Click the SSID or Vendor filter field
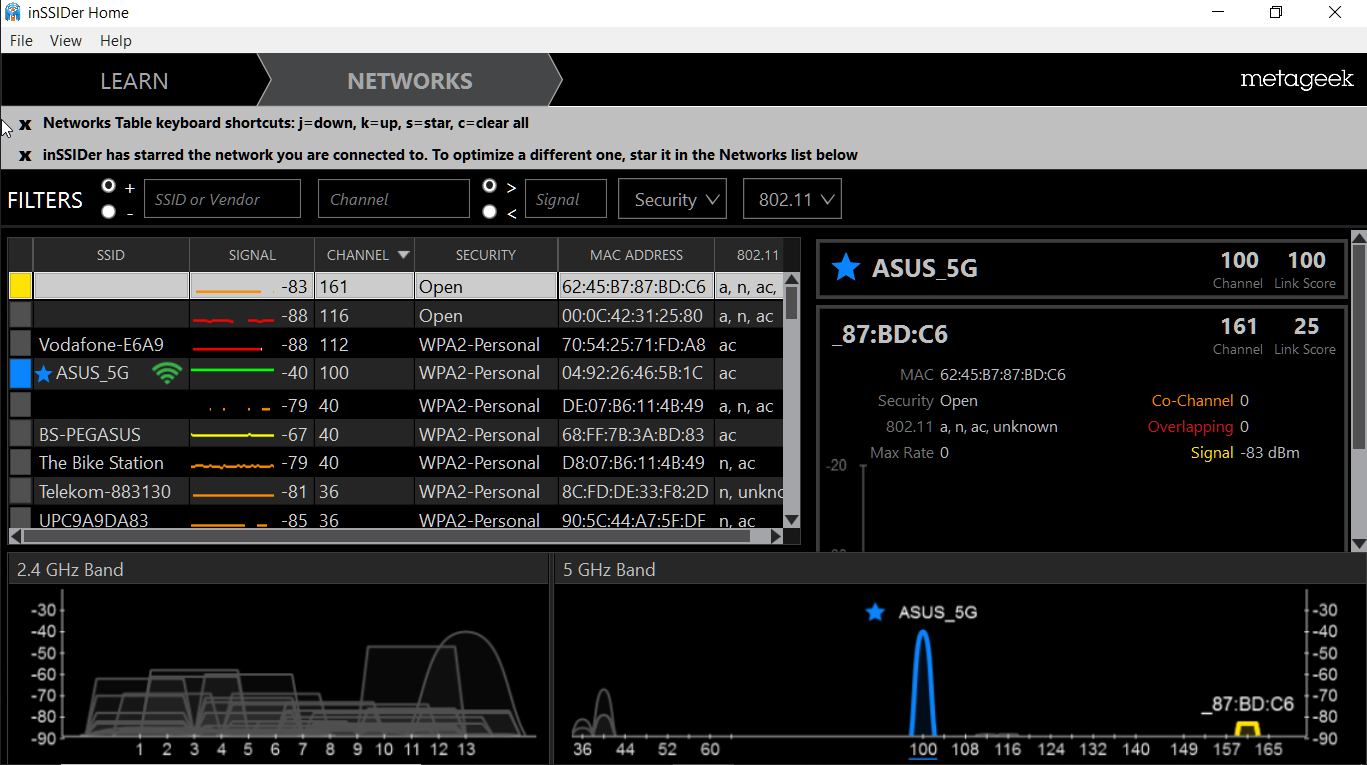This screenshot has width=1367, height=765. tap(222, 199)
